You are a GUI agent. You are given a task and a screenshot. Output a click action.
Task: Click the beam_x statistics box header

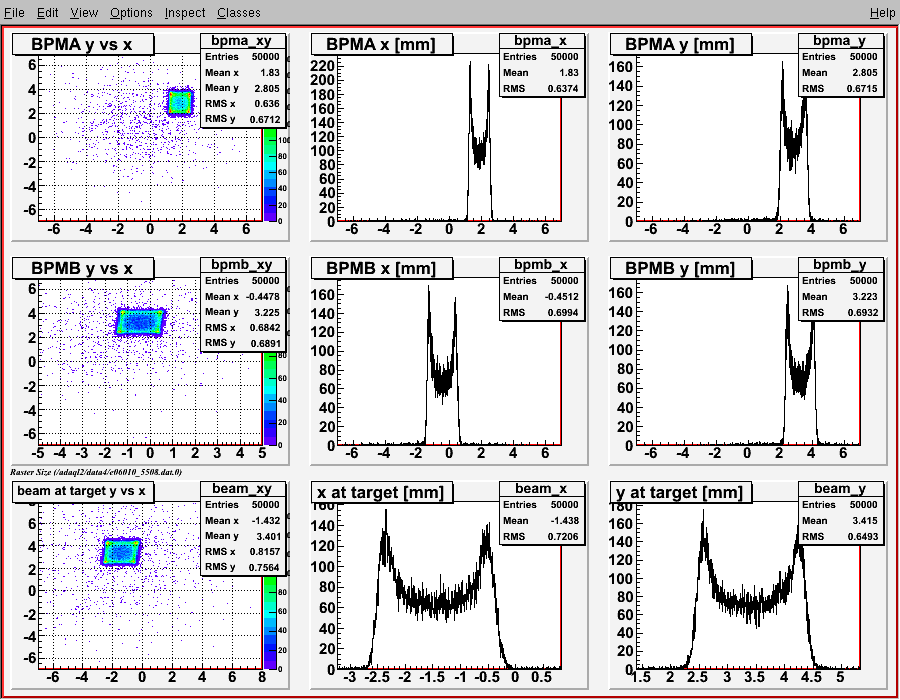pos(541,488)
